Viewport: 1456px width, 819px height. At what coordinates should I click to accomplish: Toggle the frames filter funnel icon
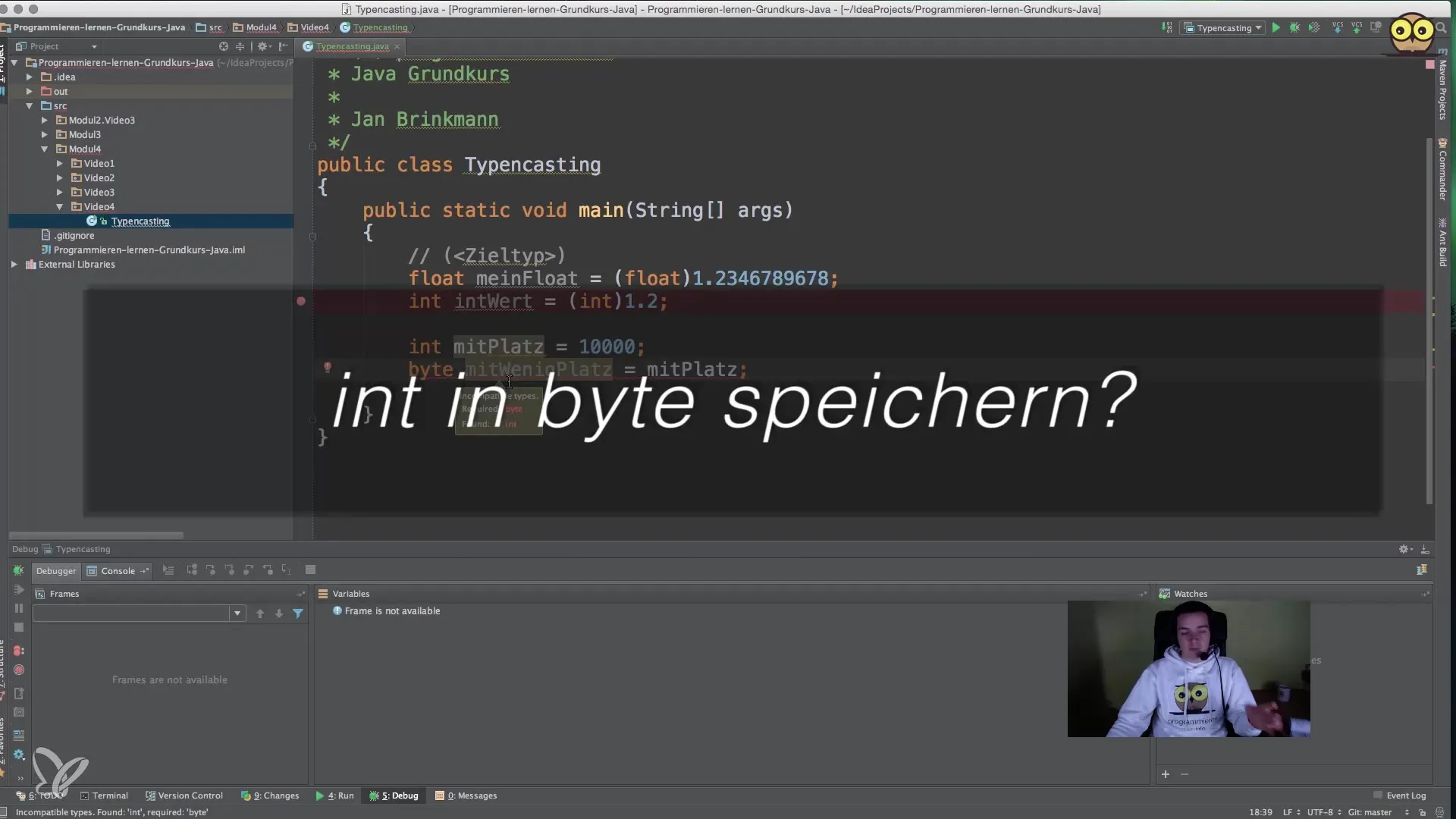pyautogui.click(x=298, y=613)
